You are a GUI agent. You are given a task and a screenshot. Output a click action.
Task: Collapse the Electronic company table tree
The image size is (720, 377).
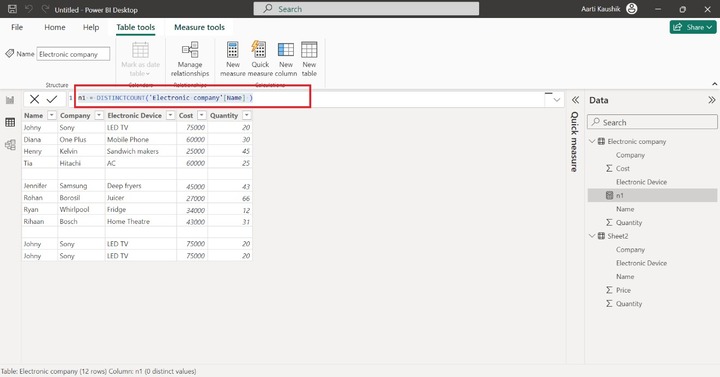[592, 141]
